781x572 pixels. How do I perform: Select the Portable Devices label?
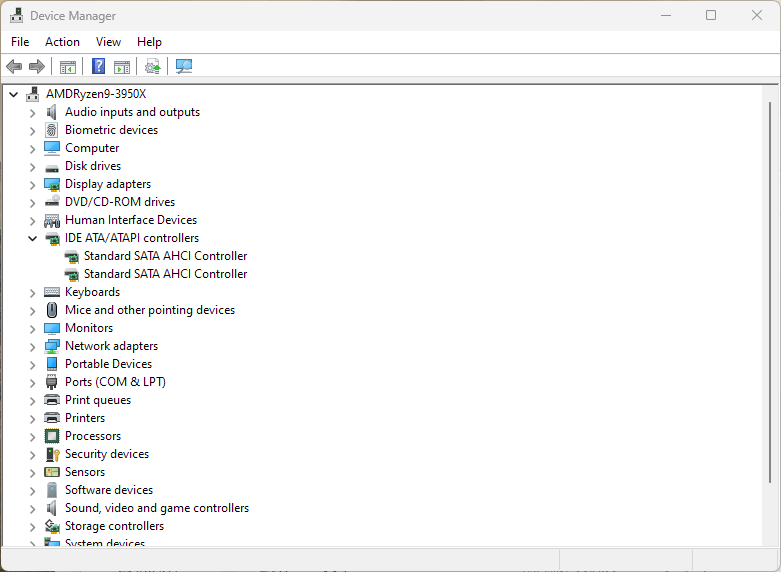point(108,364)
